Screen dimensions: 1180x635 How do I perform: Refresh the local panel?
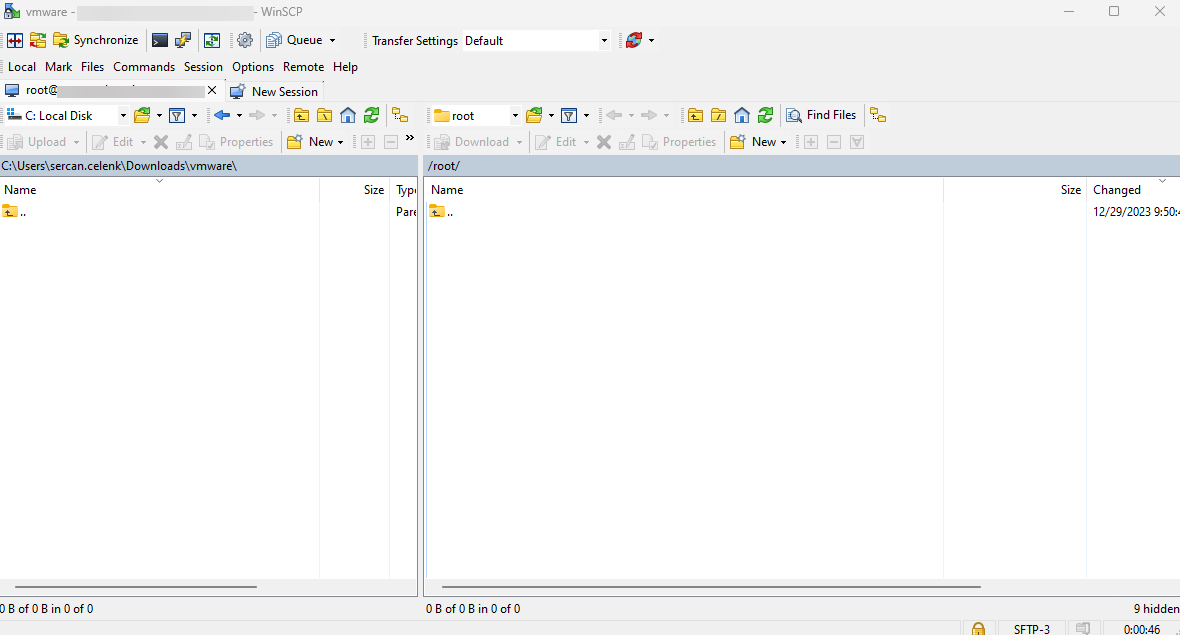coord(371,115)
